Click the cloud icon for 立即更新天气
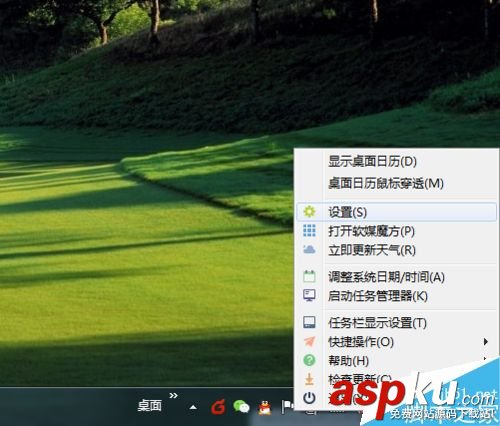The height and width of the screenshot is (426, 500). pyautogui.click(x=309, y=249)
